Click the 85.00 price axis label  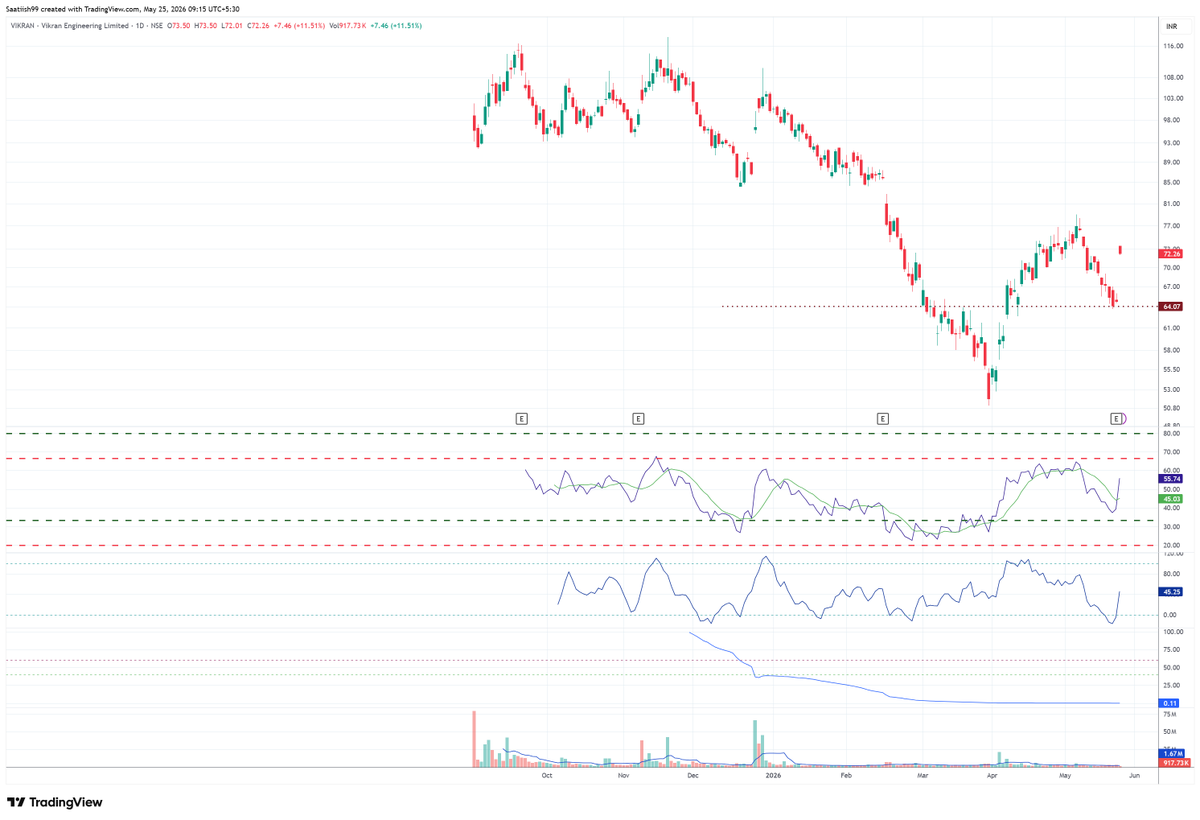1172,182
